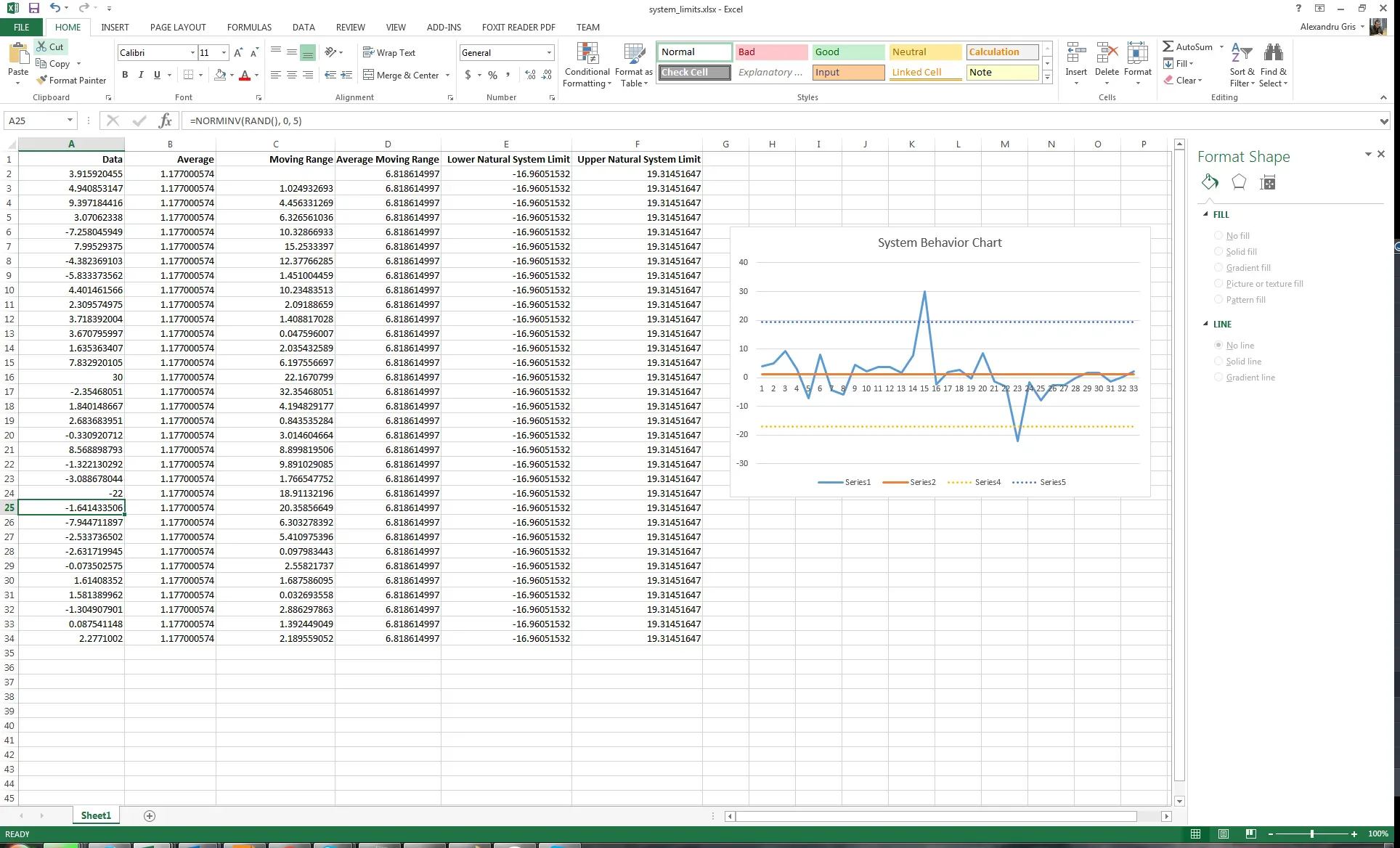Click the Merge & Center button
1400x848 pixels.
pyautogui.click(x=401, y=75)
